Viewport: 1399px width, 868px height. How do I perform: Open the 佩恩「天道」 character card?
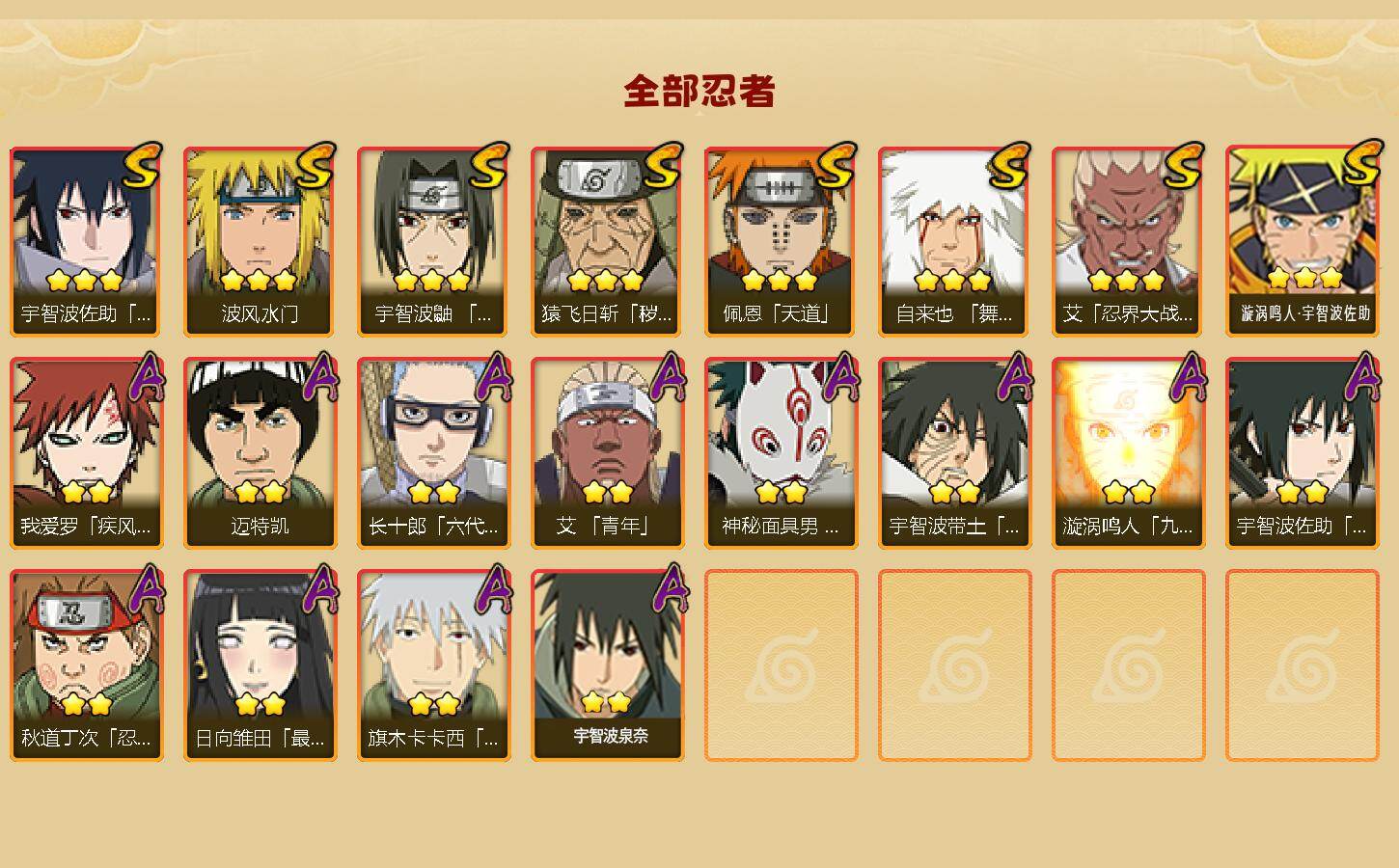[781, 241]
